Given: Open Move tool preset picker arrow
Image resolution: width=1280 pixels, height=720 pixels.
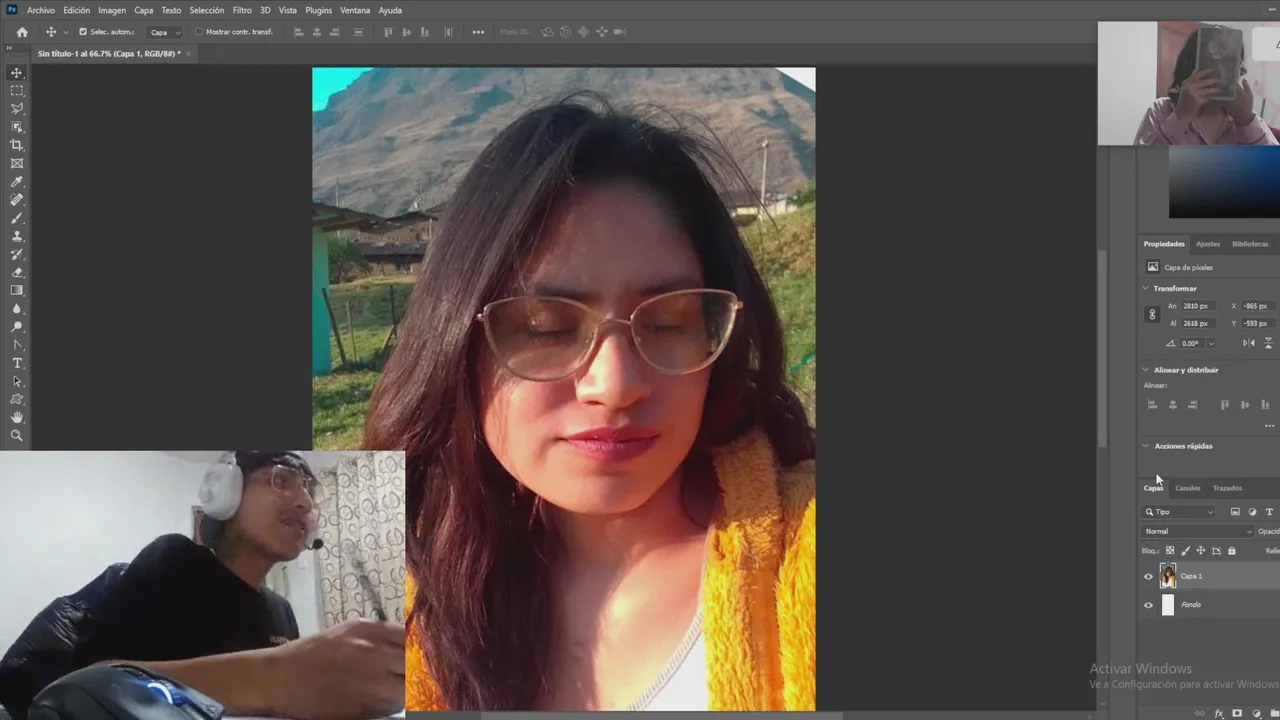Looking at the screenshot, I should tap(66, 32).
